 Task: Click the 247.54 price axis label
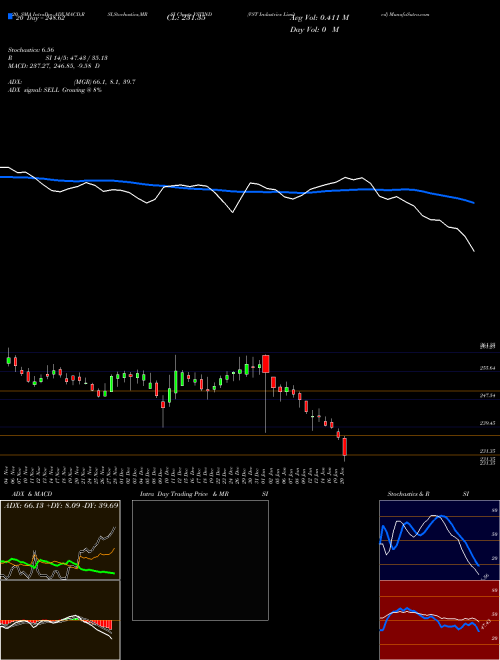tap(487, 396)
